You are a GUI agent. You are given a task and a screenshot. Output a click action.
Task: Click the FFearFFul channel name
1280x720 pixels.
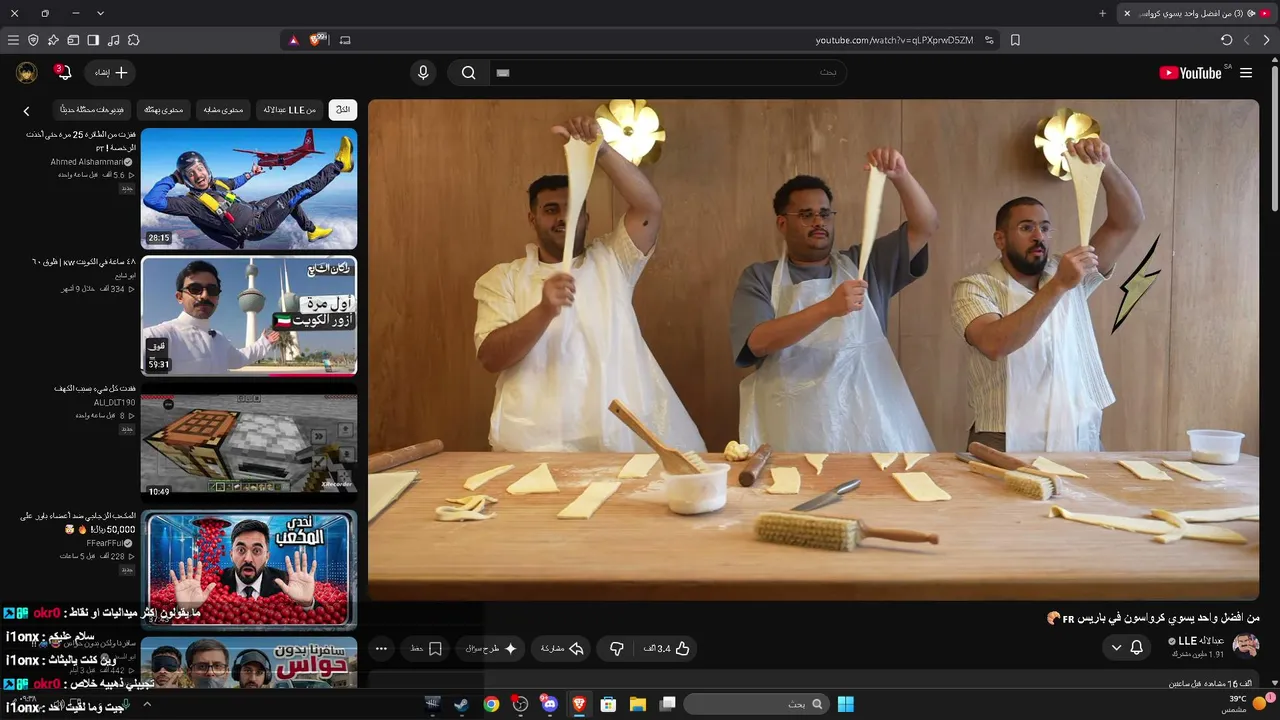point(104,543)
